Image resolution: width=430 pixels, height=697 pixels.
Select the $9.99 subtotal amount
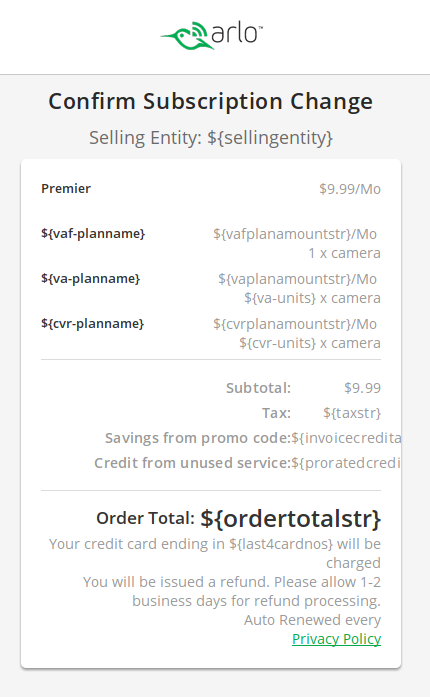[x=362, y=388]
